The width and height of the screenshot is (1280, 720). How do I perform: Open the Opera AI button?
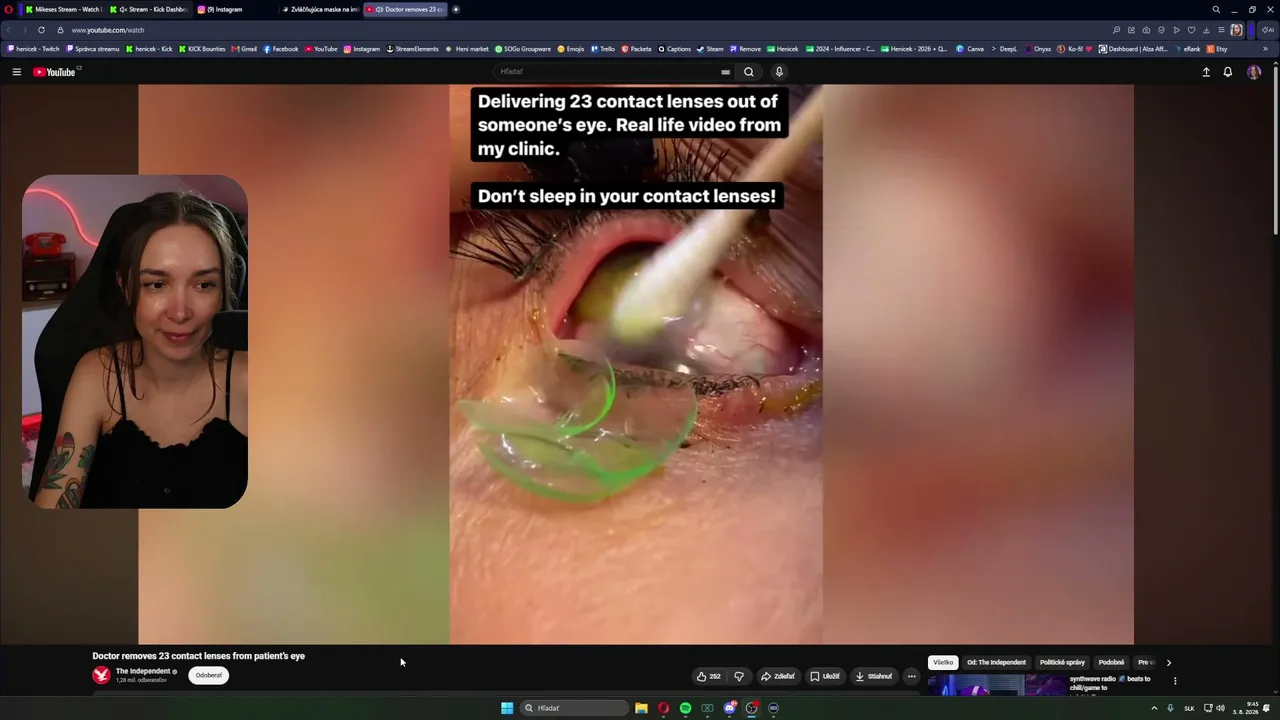click(1268, 30)
